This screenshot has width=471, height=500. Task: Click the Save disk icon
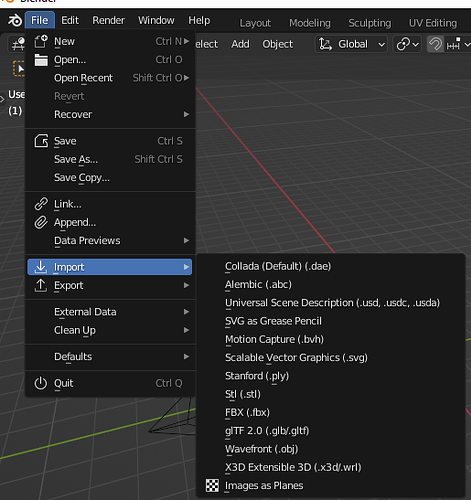tap(41, 141)
